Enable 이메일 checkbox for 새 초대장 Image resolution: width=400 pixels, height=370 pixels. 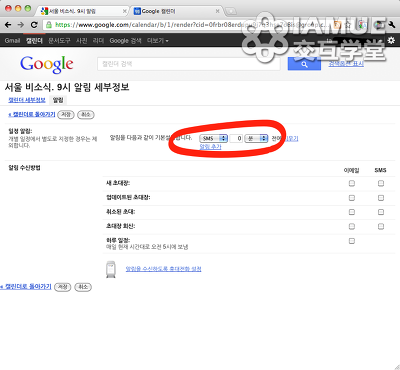point(352,183)
